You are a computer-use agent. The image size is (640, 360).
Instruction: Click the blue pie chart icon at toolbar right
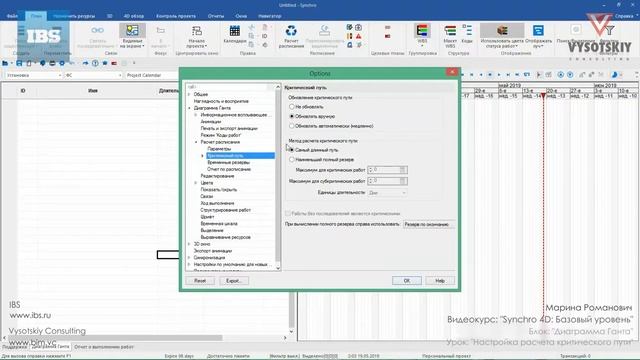tap(614, 74)
